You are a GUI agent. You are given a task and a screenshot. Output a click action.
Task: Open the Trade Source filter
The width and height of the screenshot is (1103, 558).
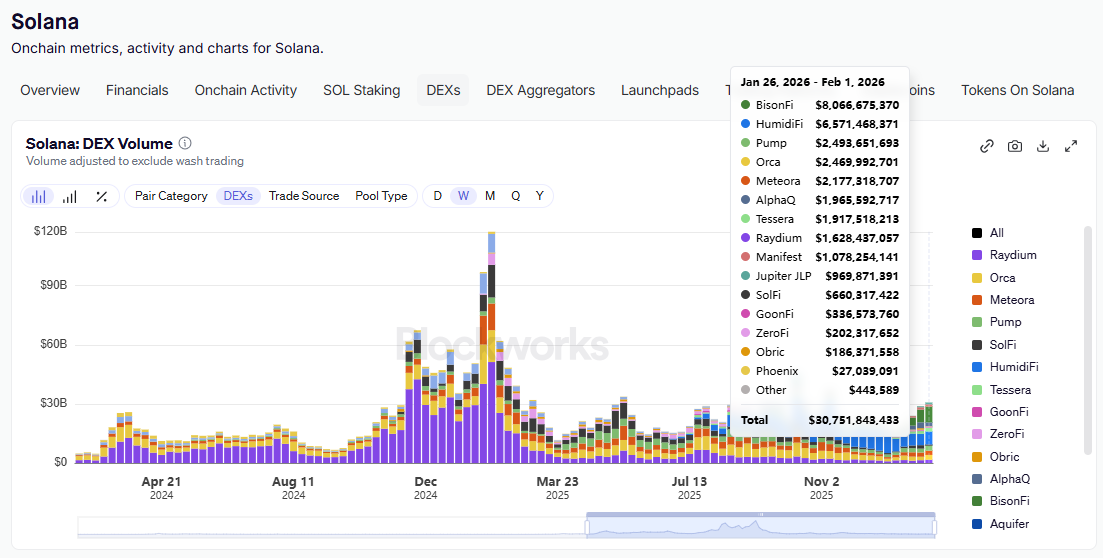coord(304,196)
